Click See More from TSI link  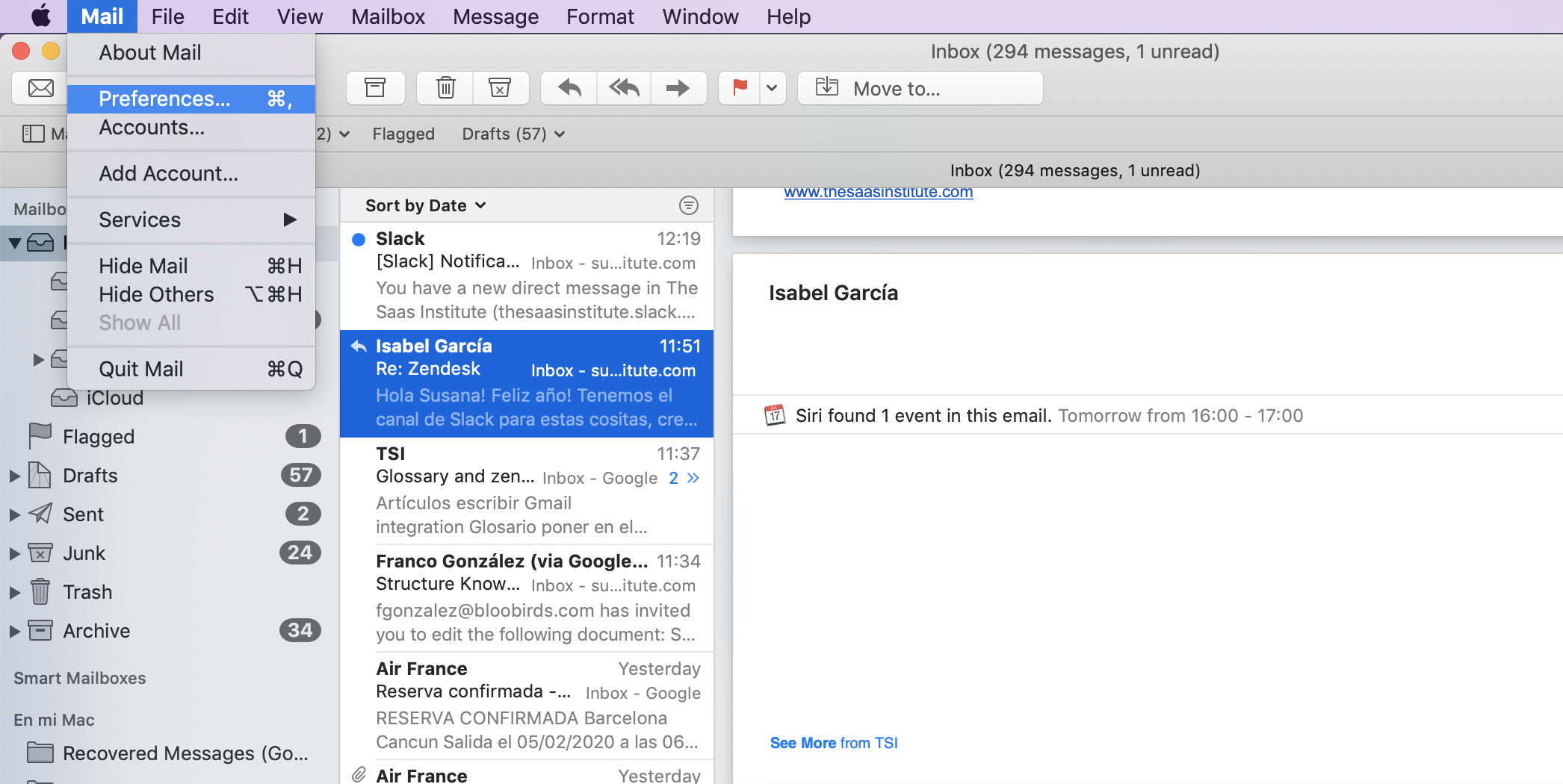tap(834, 743)
